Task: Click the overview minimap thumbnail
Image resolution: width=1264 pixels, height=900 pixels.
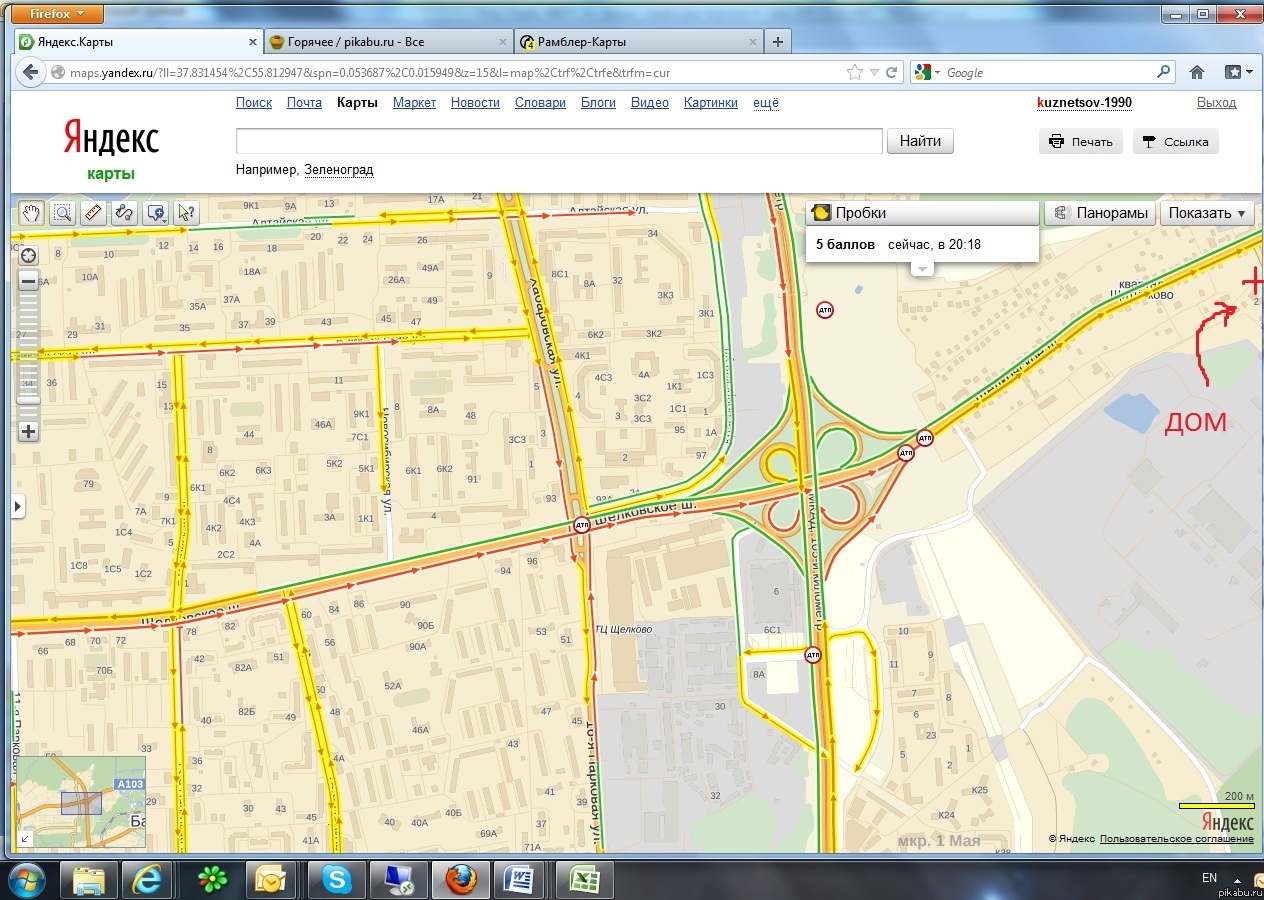Action: (x=81, y=803)
